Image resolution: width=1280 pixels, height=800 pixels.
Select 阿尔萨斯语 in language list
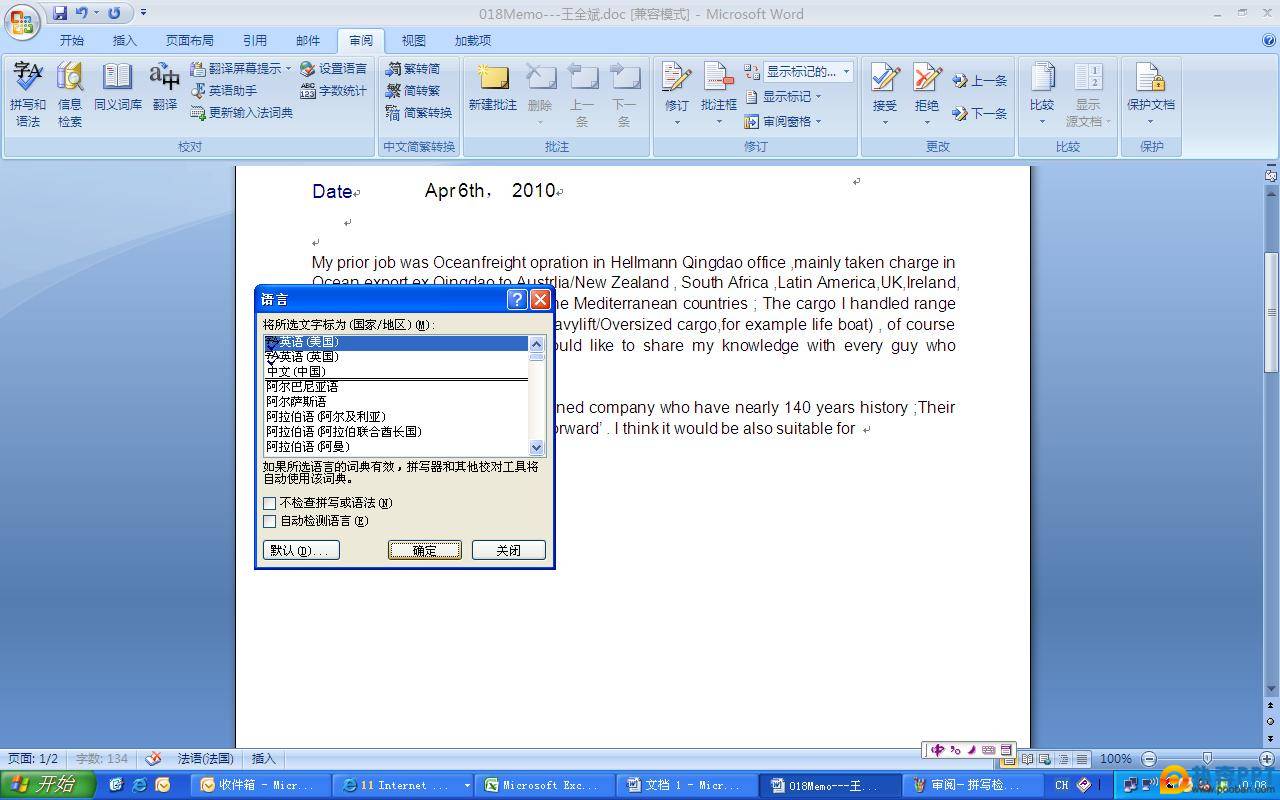click(x=396, y=402)
